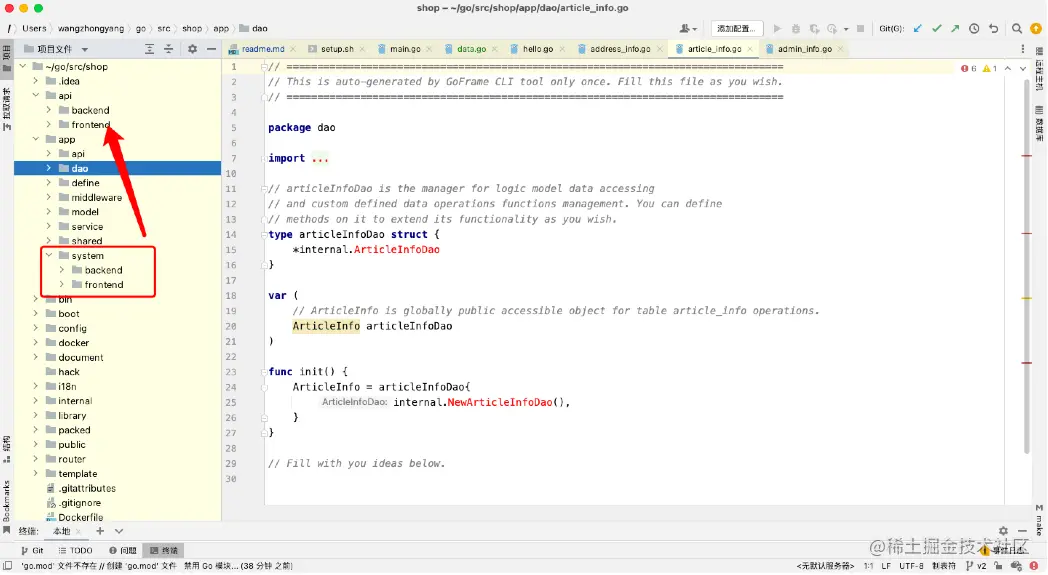1048x575 pixels.
Task: Select the dao folder in tree
Action: coord(118,168)
